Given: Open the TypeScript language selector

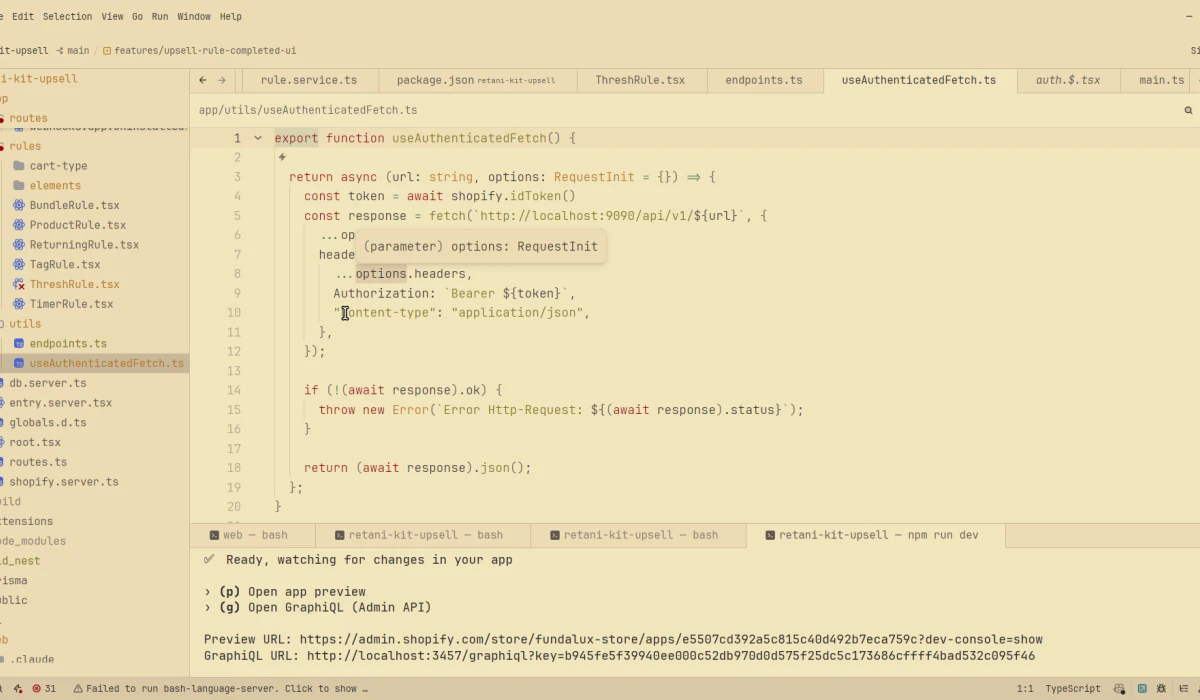Looking at the screenshot, I should coord(1073,688).
